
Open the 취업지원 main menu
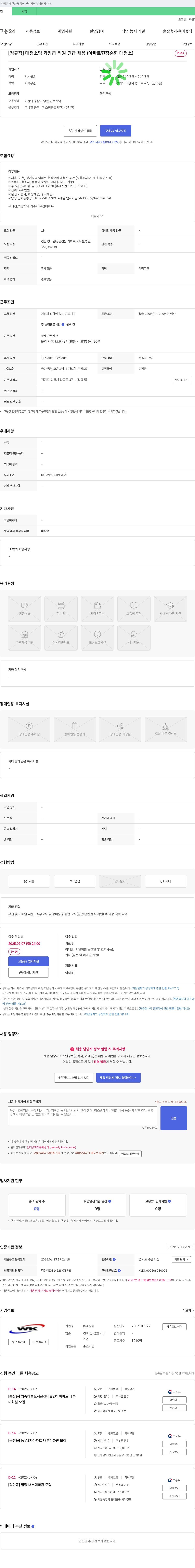pos(65,31)
